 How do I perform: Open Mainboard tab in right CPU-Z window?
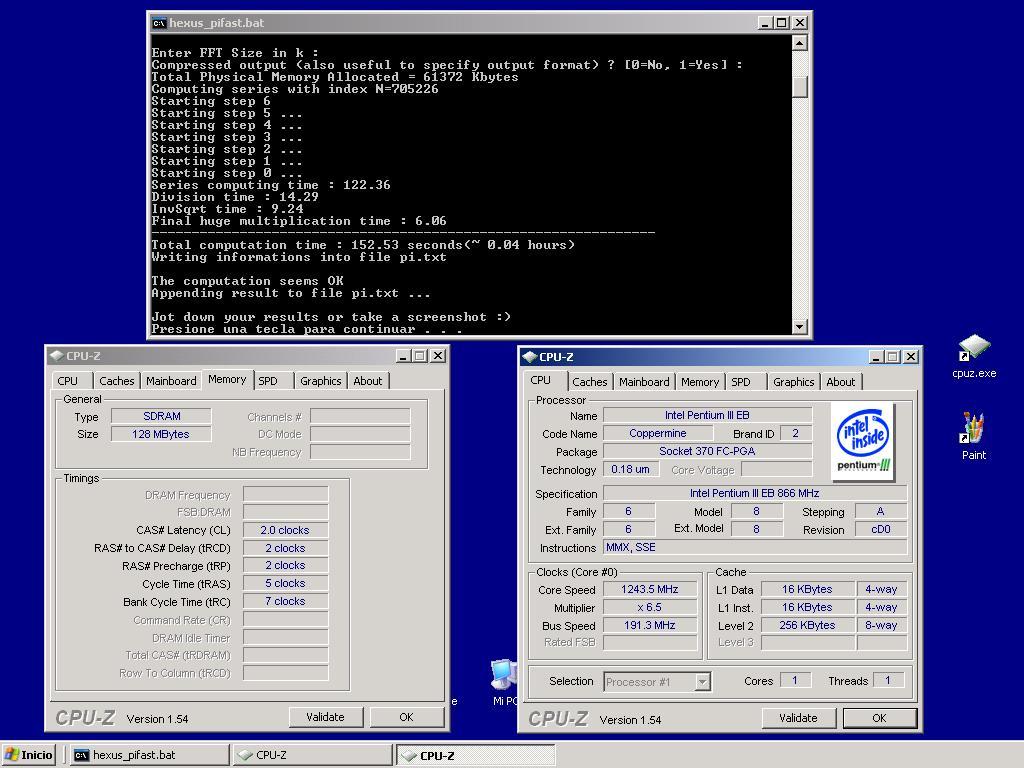644,382
